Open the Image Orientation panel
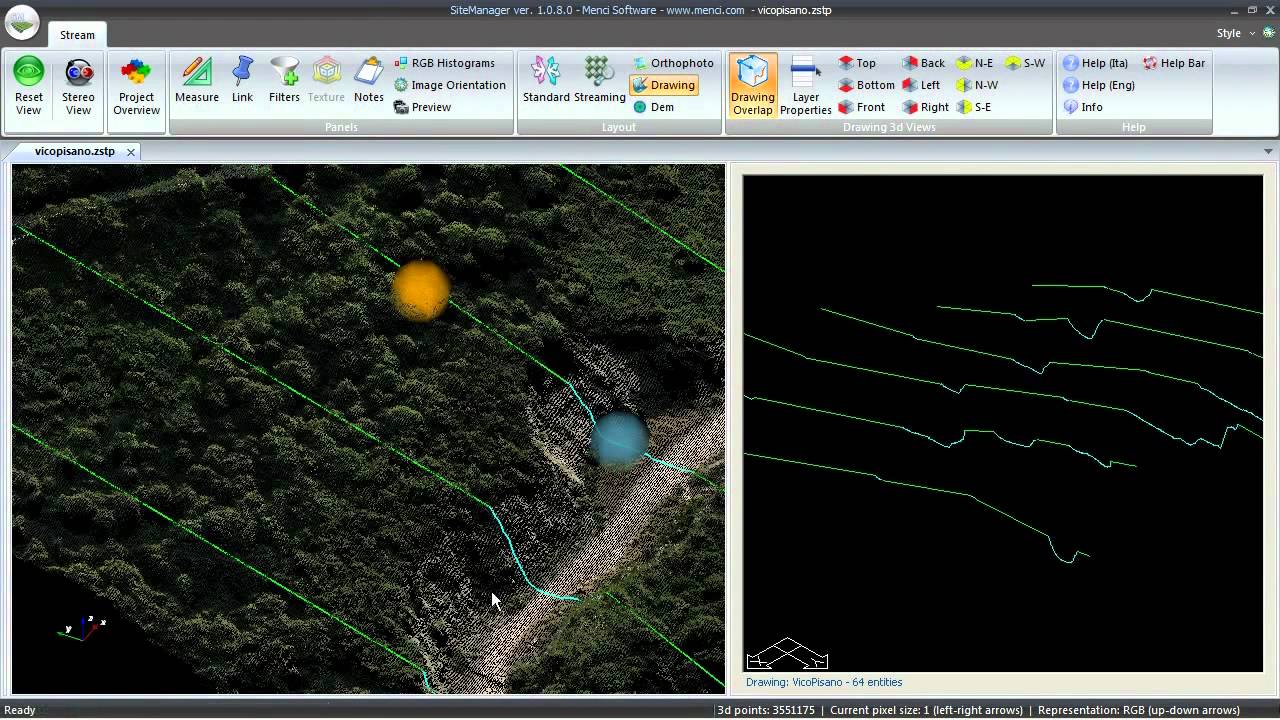Viewport: 1280px width, 720px height. (x=450, y=85)
